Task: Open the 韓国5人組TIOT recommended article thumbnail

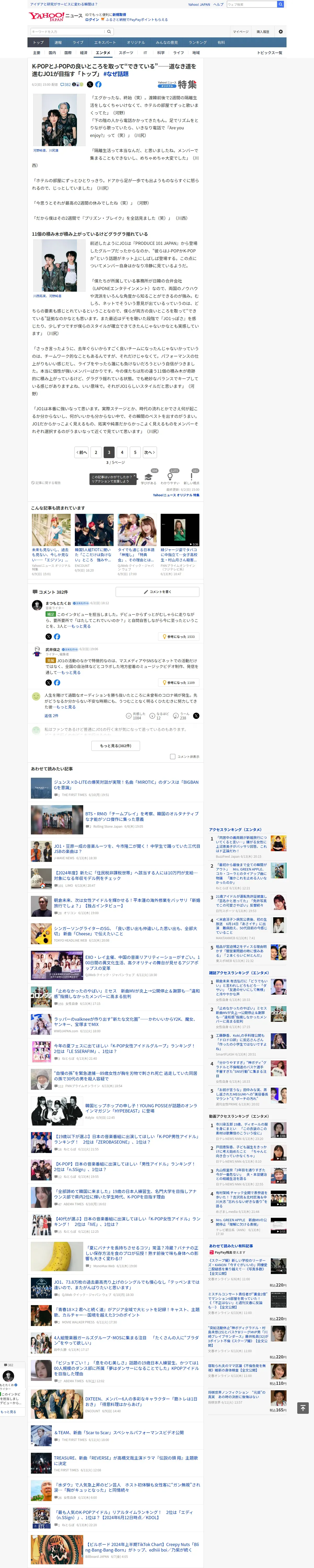Action: (94, 530)
